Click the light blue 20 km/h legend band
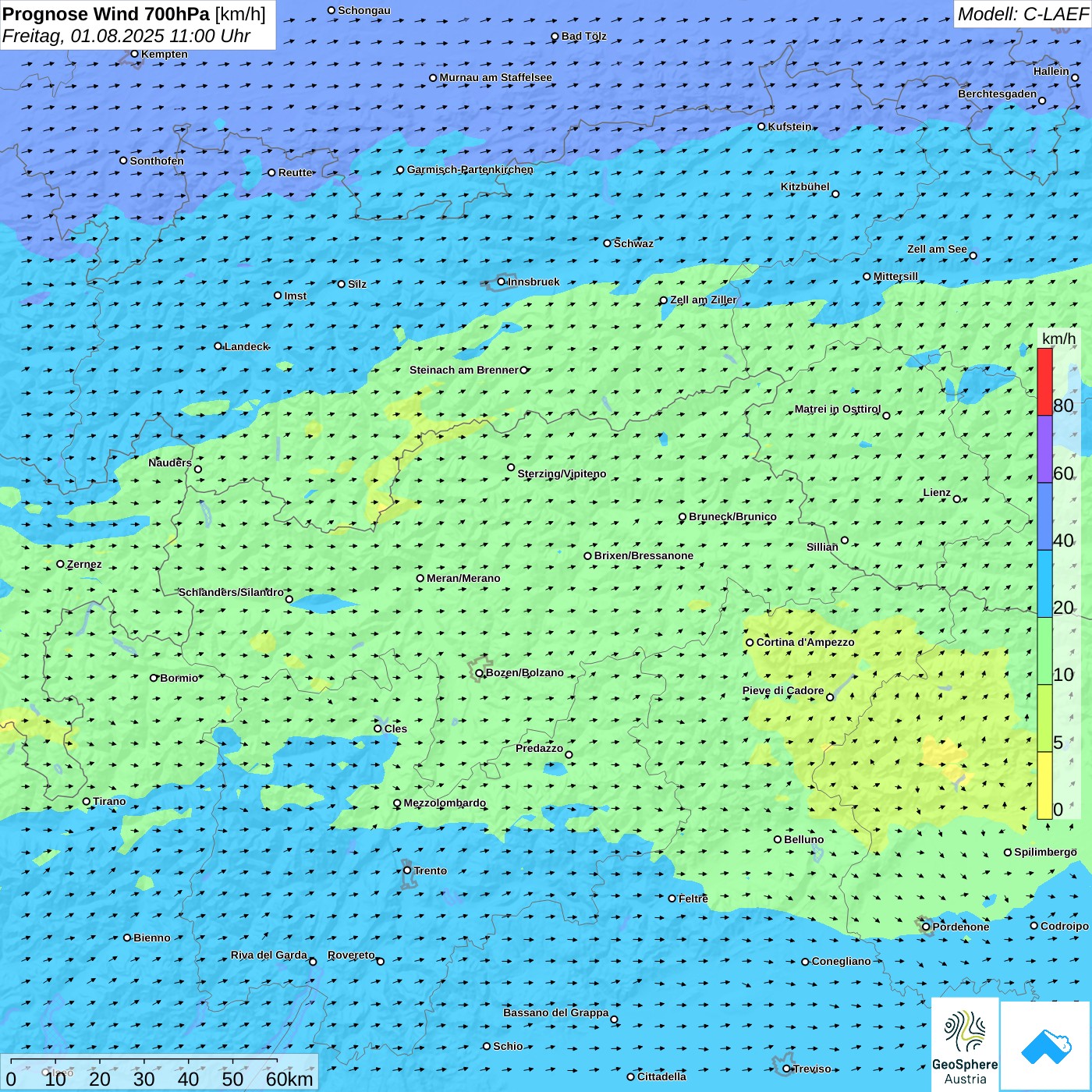Viewport: 1092px width, 1092px height. pyautogui.click(x=1044, y=583)
